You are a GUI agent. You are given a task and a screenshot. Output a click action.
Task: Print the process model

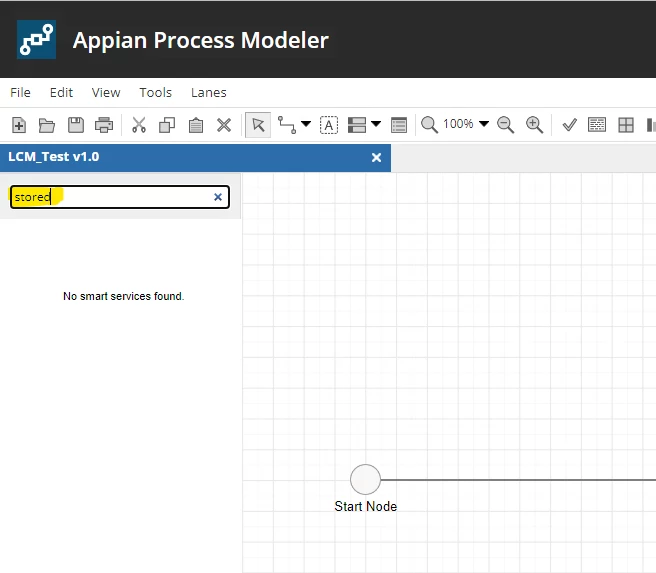(x=104, y=125)
